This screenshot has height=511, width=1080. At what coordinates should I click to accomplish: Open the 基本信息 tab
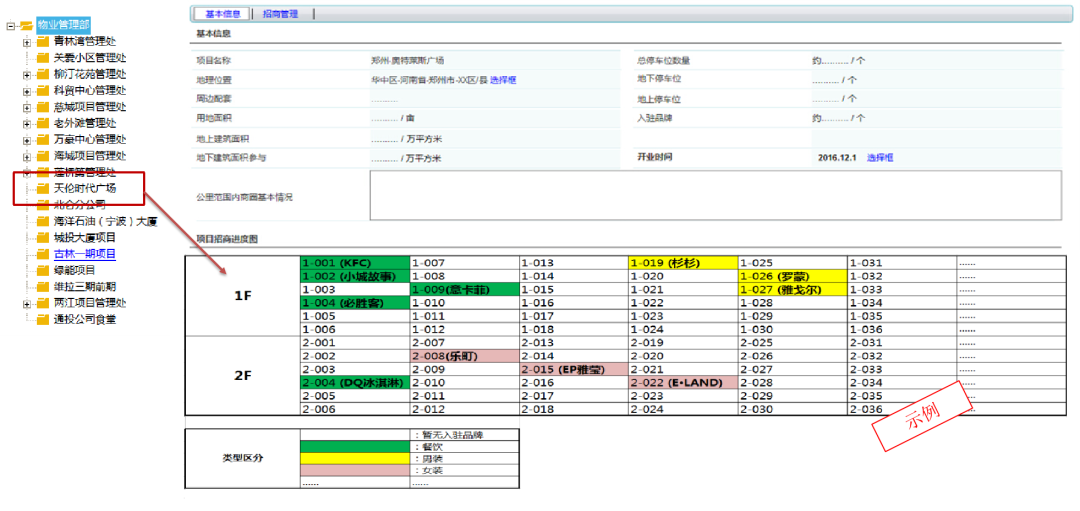(220, 13)
